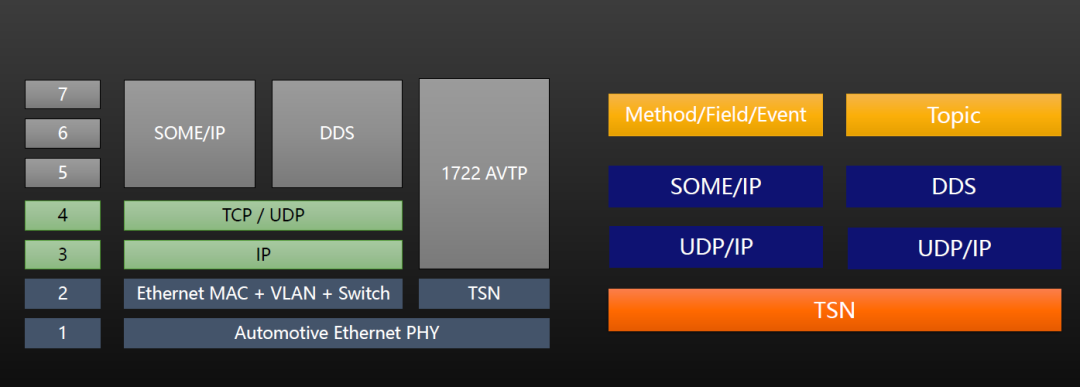Select the green IP bar
This screenshot has width=1080, height=387.
[x=263, y=254]
